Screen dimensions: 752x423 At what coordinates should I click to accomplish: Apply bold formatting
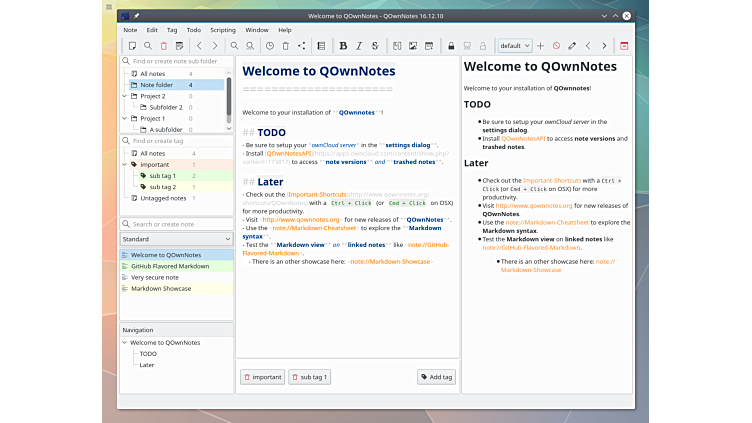(343, 46)
